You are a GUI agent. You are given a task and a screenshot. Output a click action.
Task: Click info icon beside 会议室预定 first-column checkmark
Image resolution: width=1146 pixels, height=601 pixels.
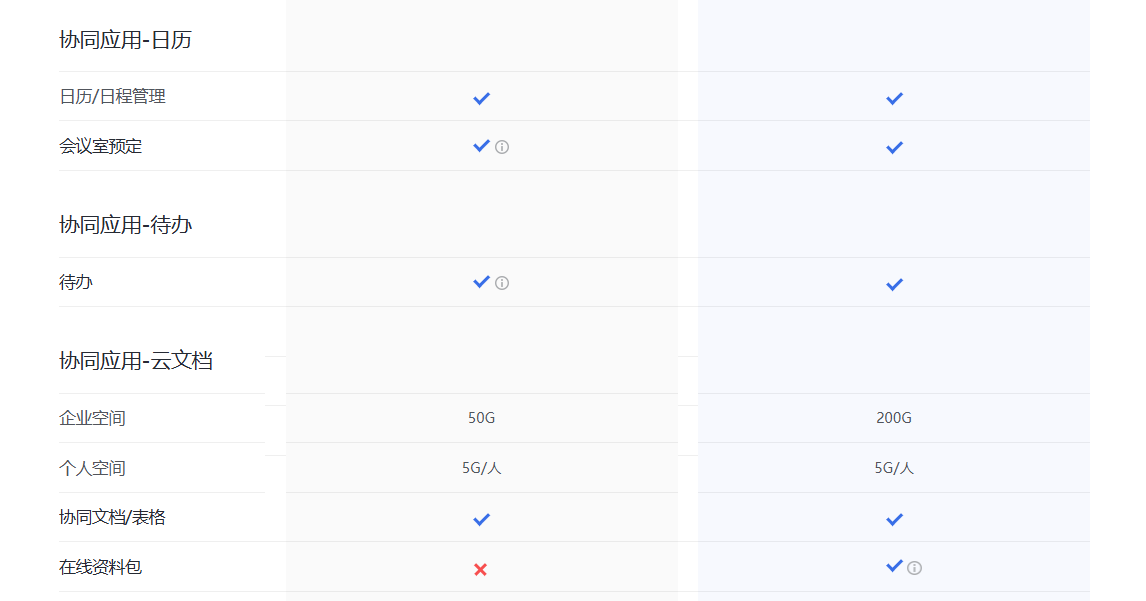pos(502,147)
